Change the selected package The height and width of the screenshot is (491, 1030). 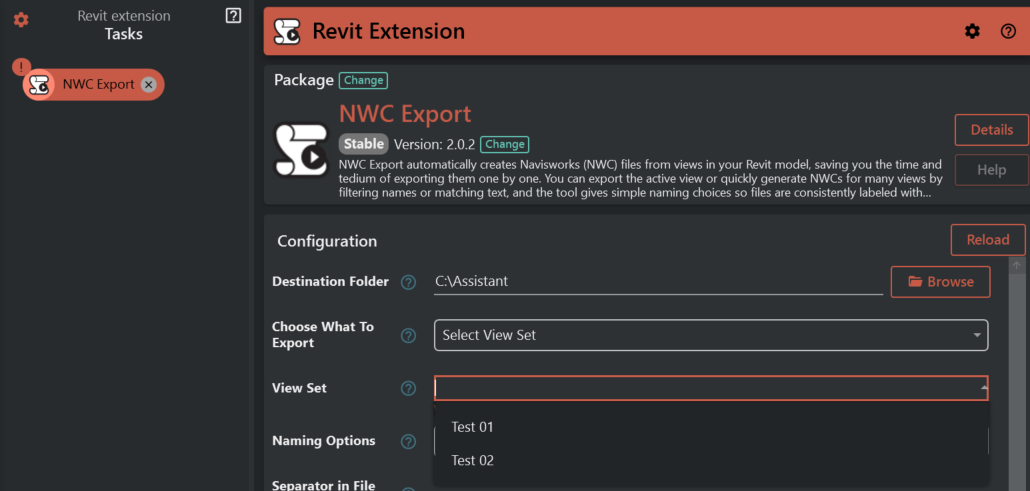click(x=363, y=80)
